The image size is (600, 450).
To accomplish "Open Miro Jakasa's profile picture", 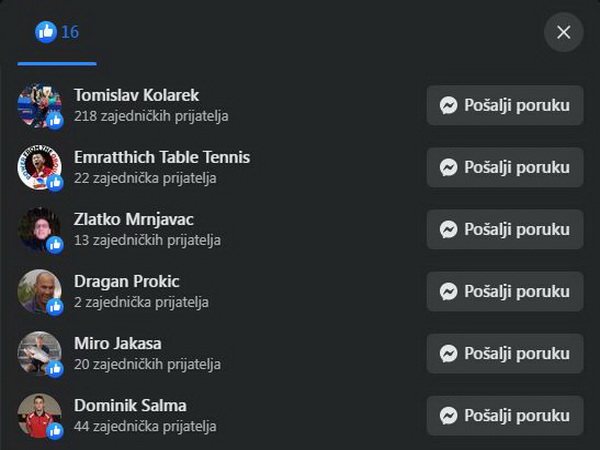I will click(x=38, y=353).
